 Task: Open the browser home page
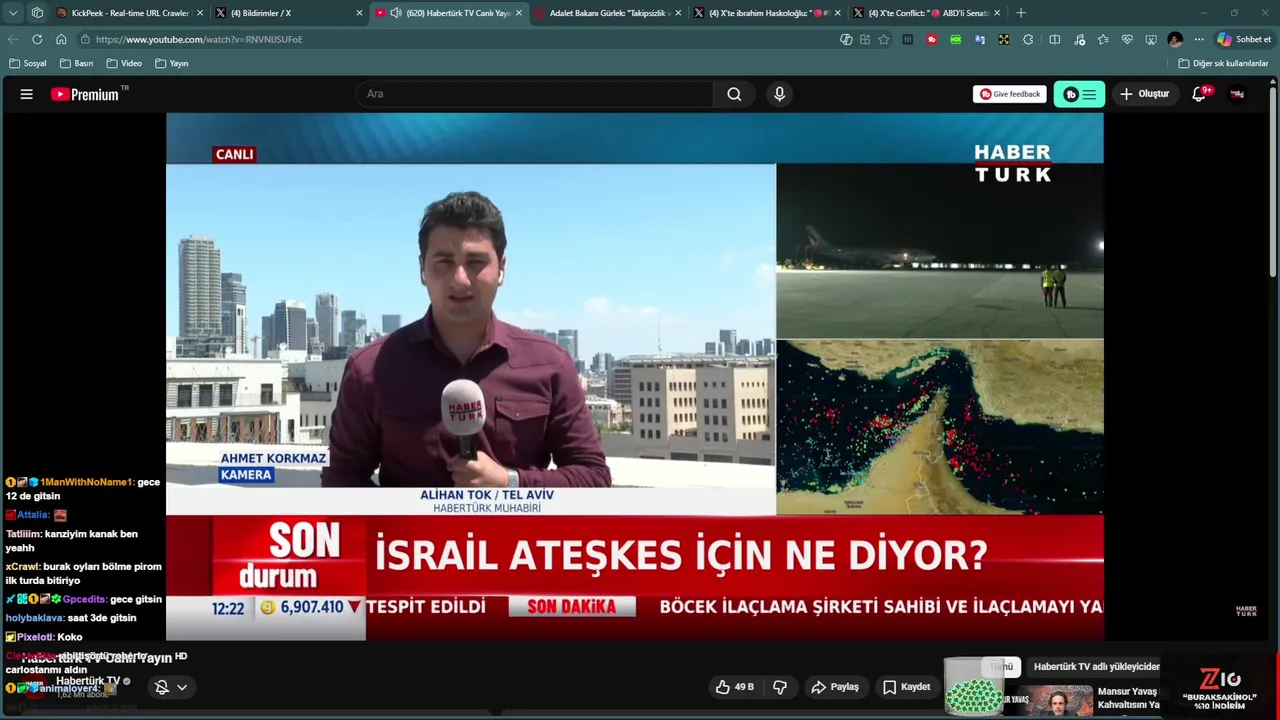61,39
